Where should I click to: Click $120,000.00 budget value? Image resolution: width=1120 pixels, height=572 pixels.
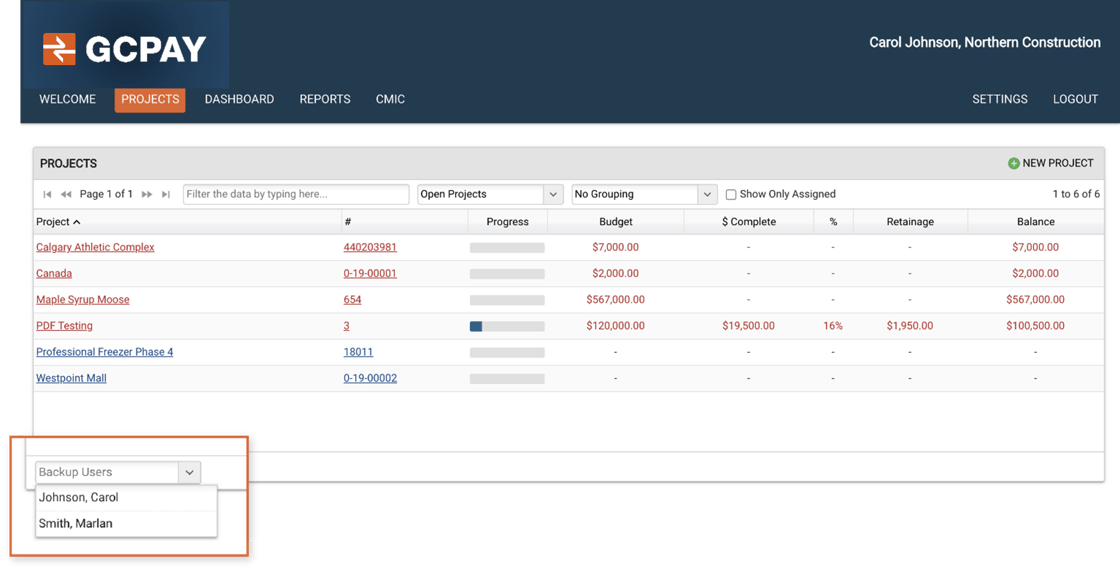[616, 326]
